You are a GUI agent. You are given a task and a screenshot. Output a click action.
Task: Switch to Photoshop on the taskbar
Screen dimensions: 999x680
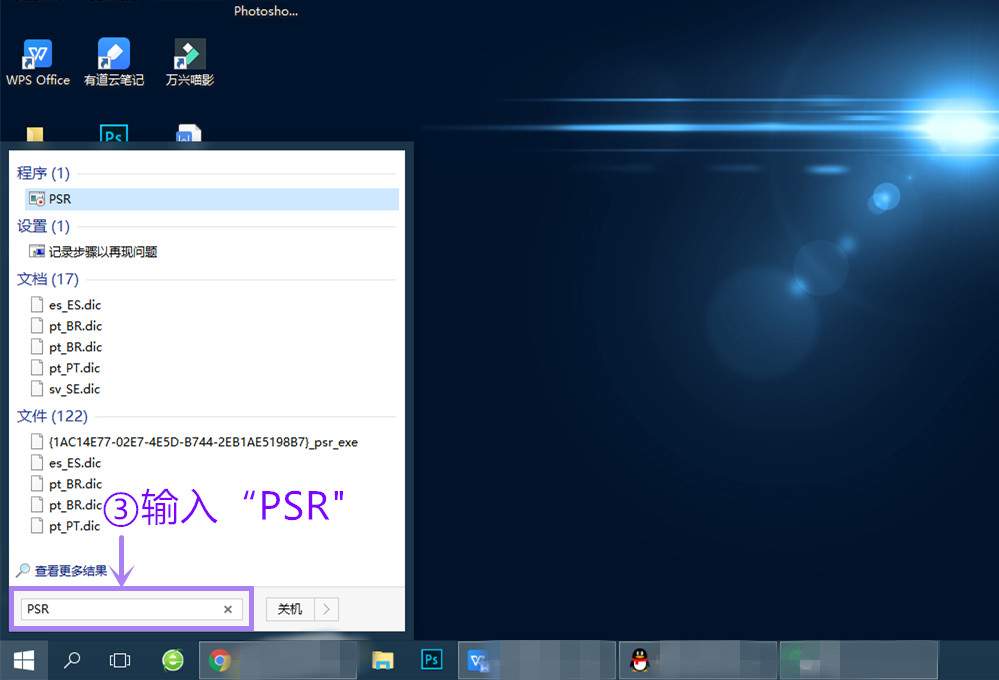tap(431, 660)
